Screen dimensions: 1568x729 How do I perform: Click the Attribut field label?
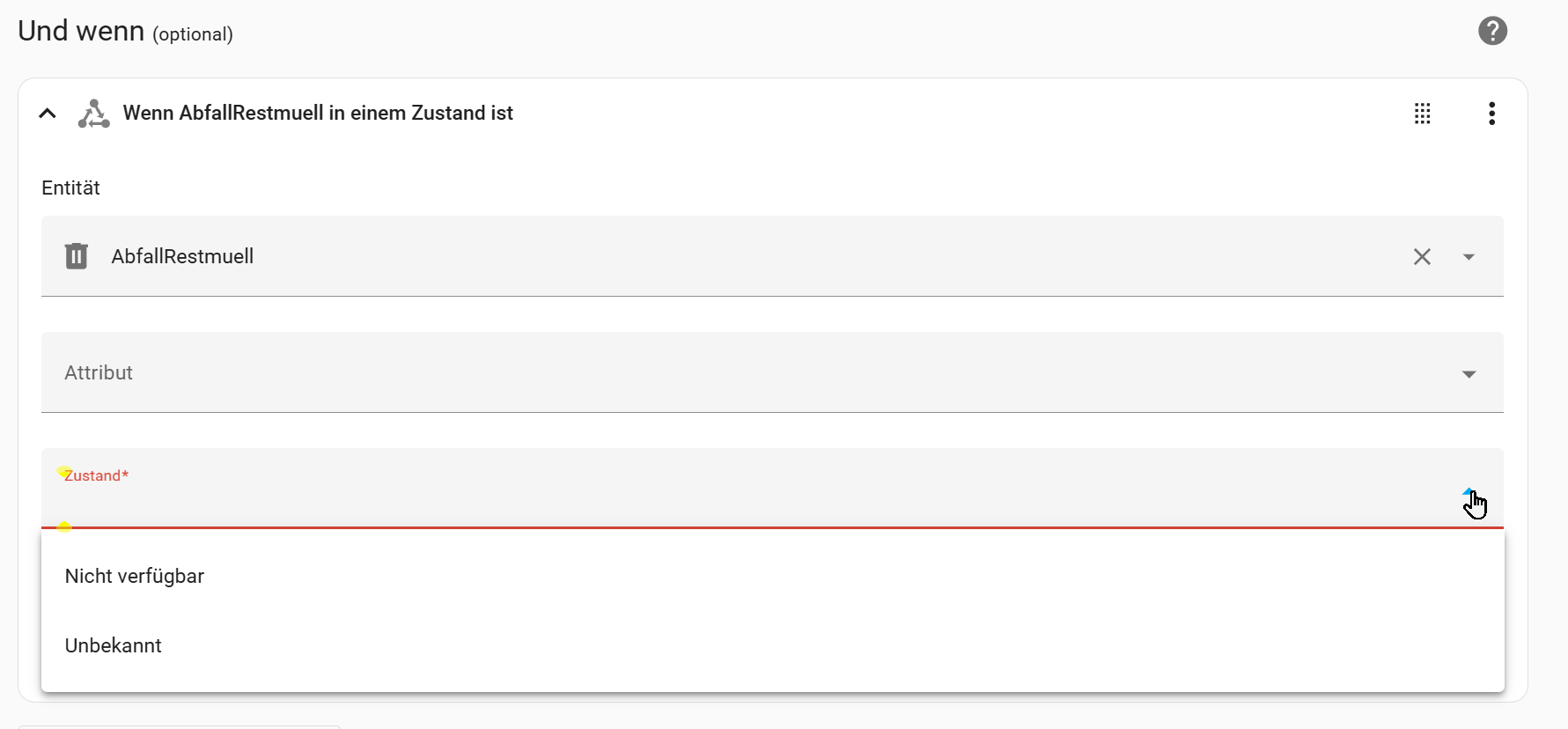pos(99,372)
